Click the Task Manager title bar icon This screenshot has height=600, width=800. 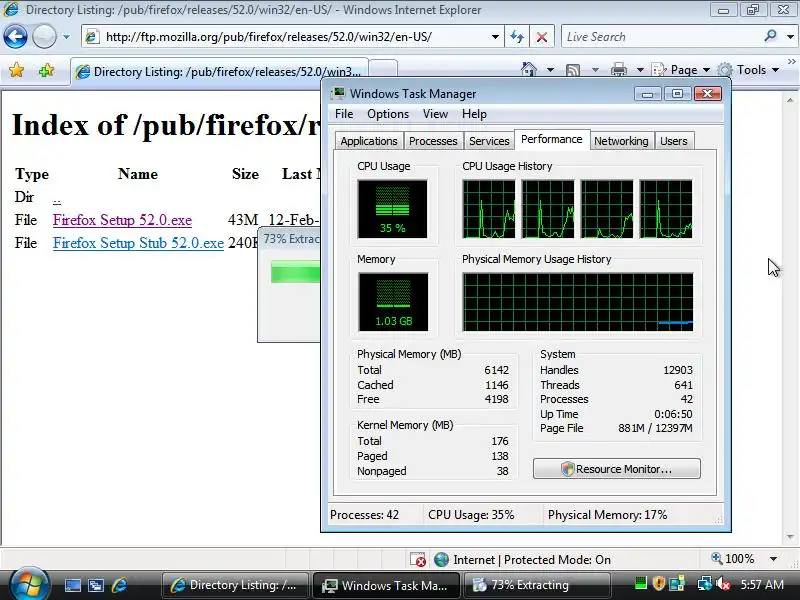338,93
